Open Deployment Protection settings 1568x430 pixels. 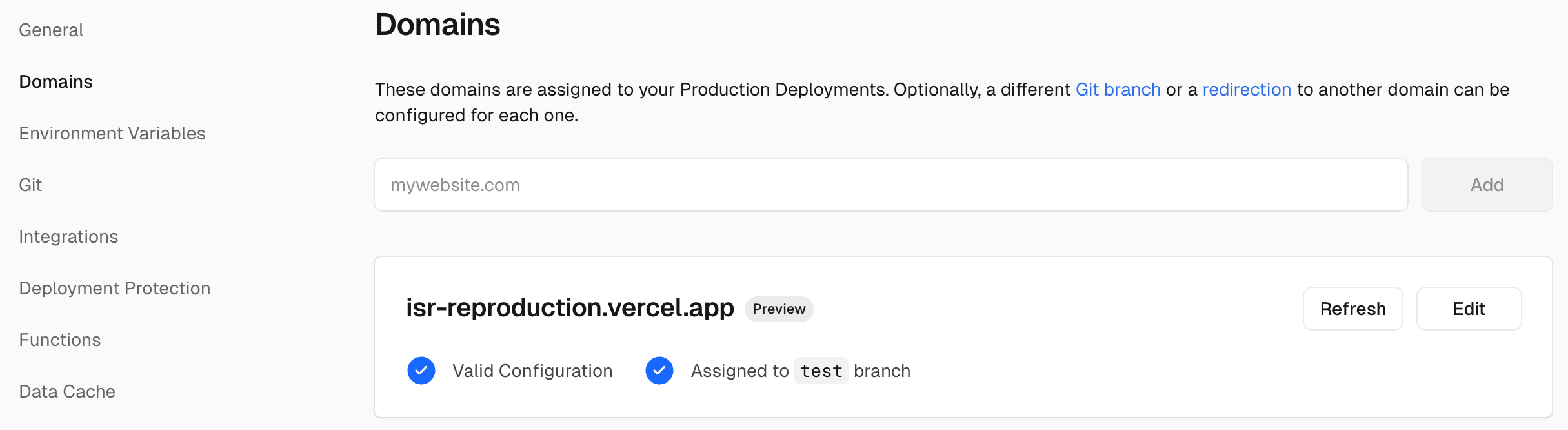[x=115, y=289]
